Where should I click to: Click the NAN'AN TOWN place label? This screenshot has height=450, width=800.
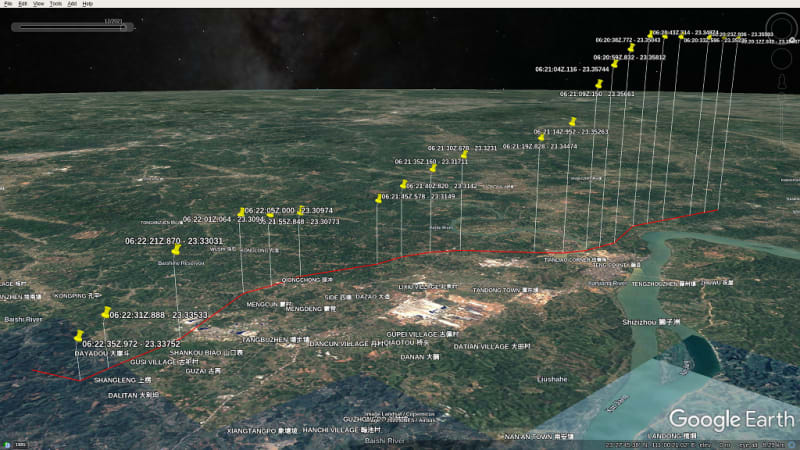[539, 437]
